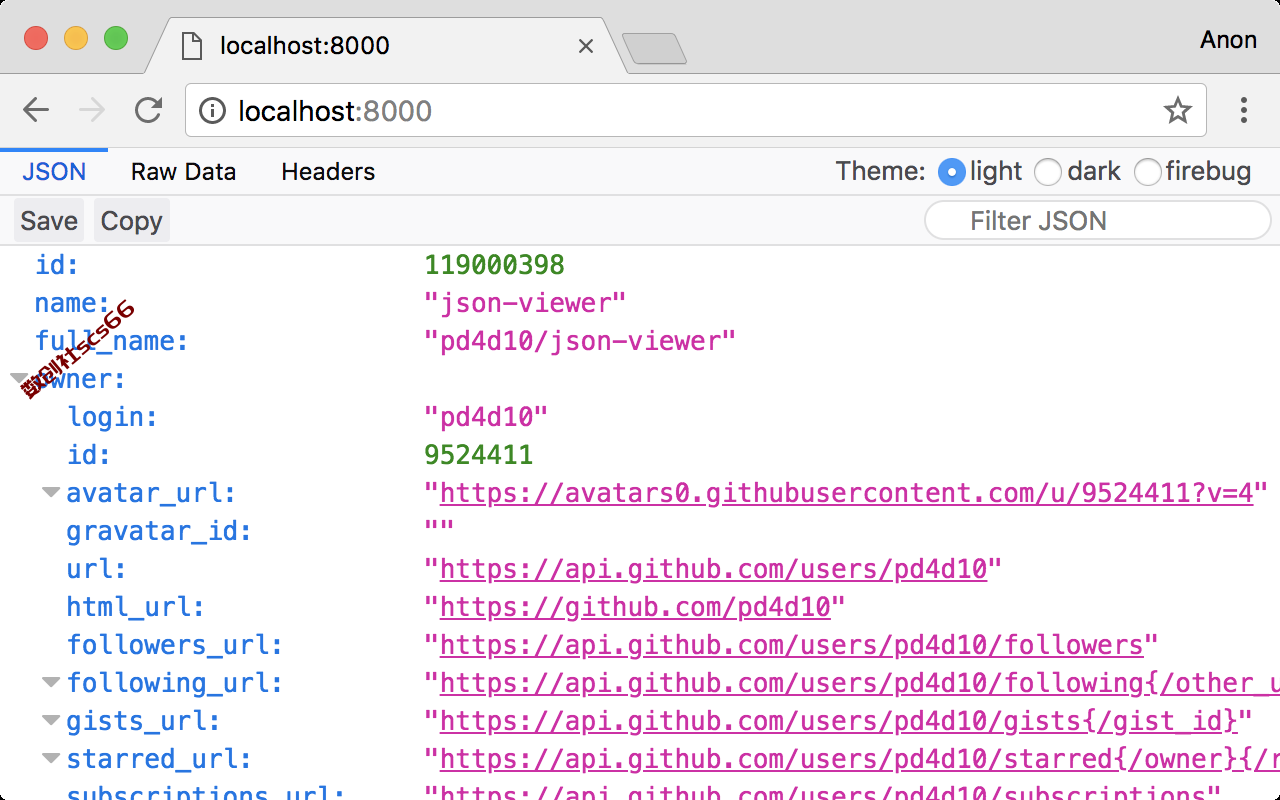Open the api.github.com/users/pd4d10 url link
The image size is (1280, 800).
(713, 569)
